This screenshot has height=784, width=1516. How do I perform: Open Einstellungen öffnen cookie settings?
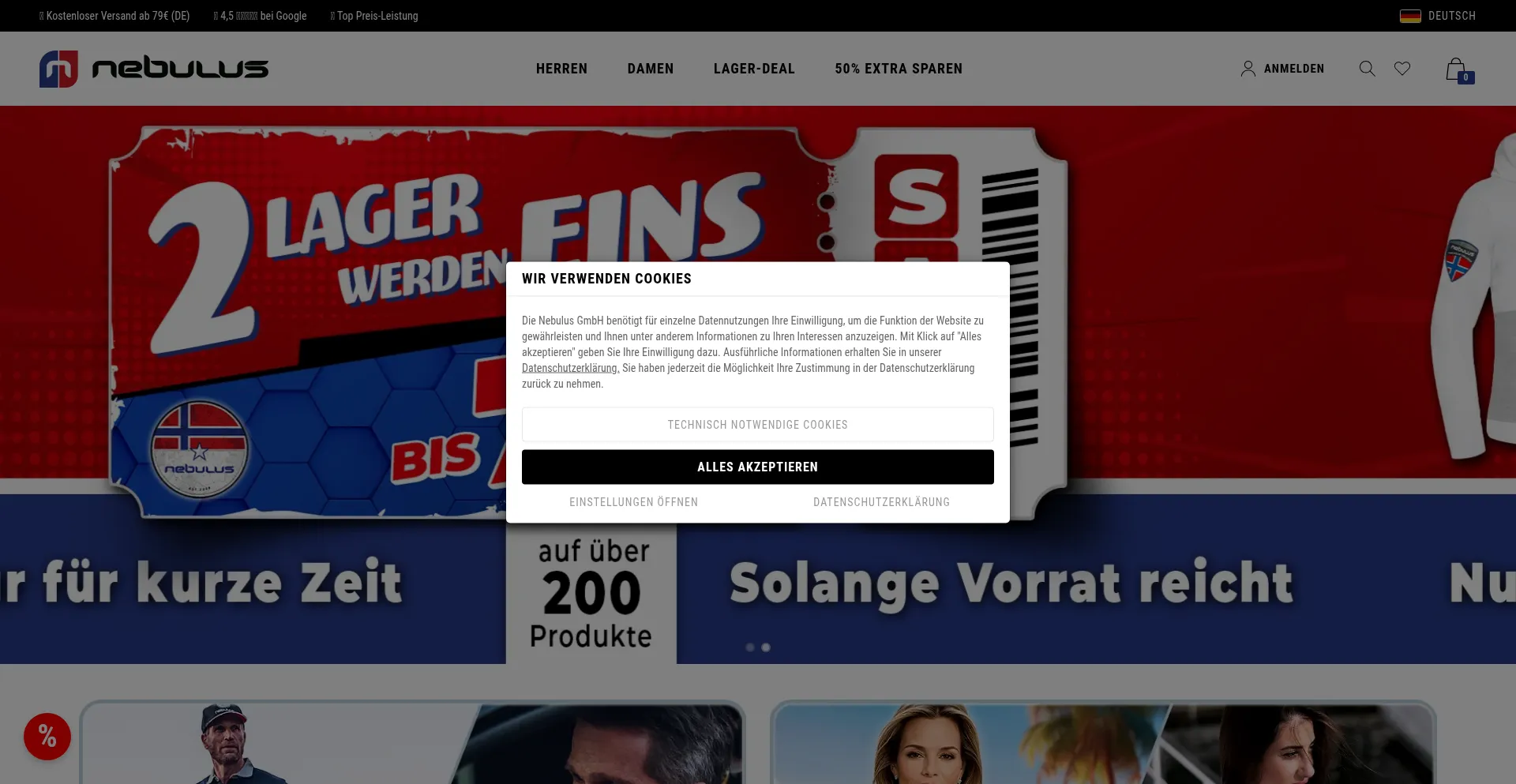click(634, 502)
